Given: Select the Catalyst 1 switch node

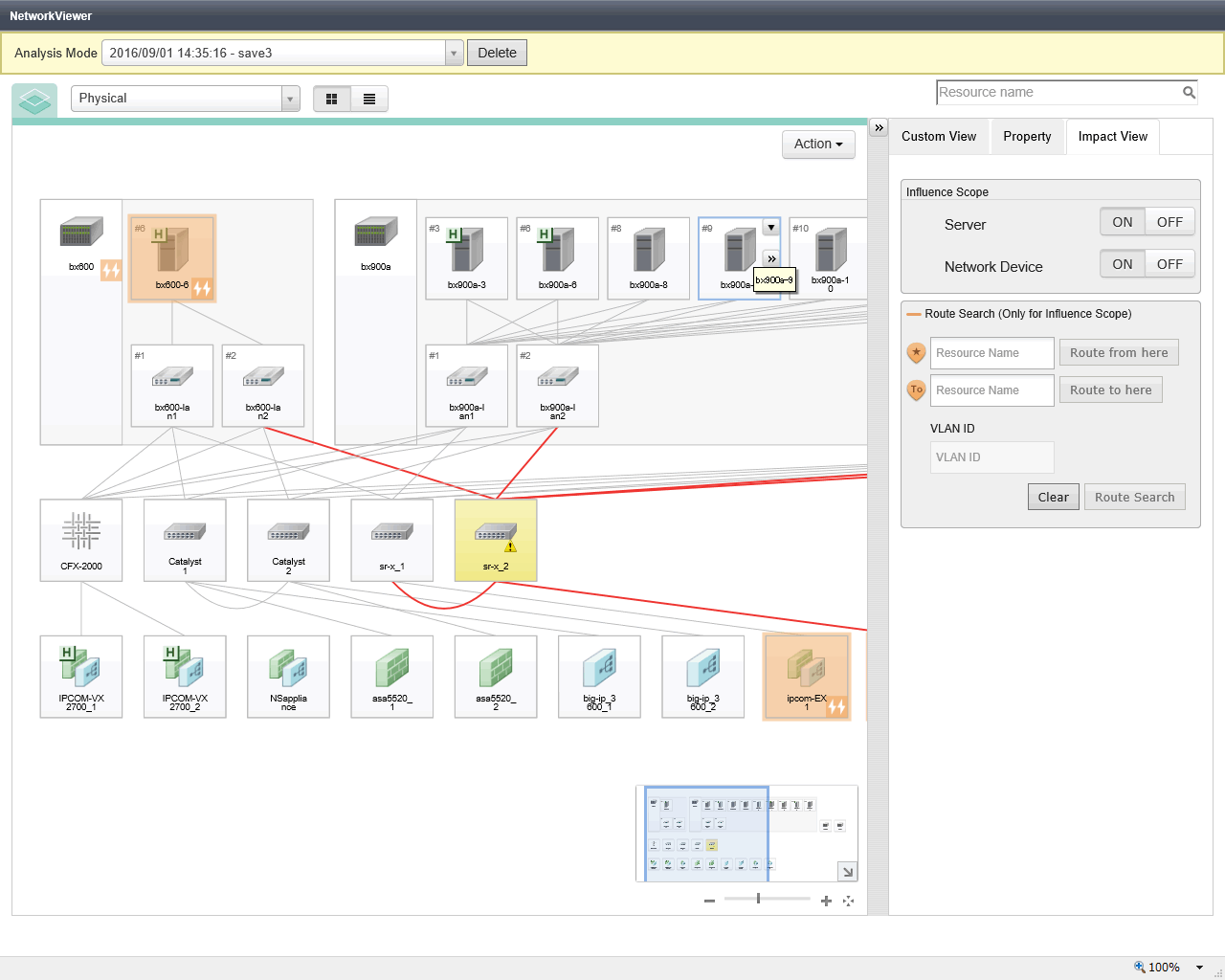Looking at the screenshot, I should pyautogui.click(x=185, y=540).
